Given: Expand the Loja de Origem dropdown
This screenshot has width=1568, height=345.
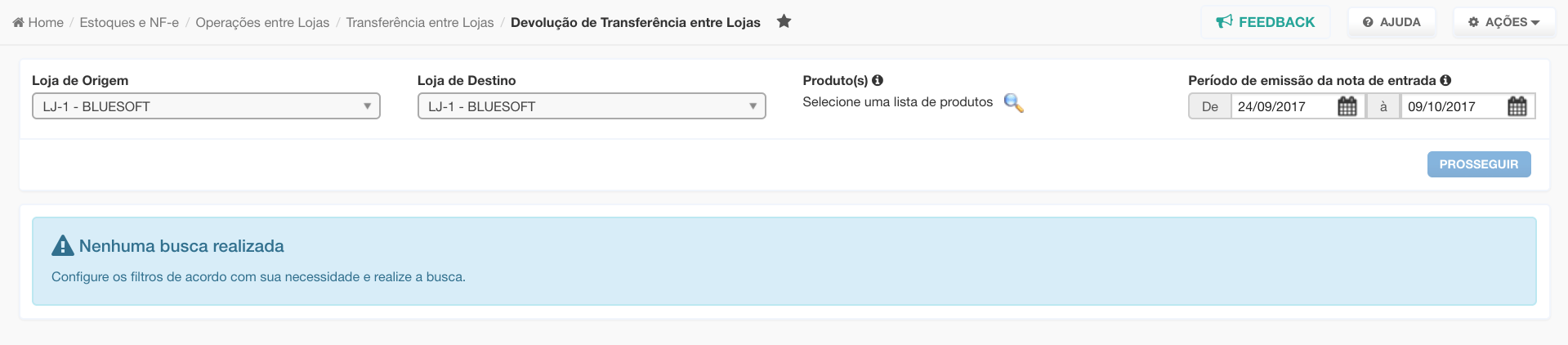Looking at the screenshot, I should click(x=206, y=106).
